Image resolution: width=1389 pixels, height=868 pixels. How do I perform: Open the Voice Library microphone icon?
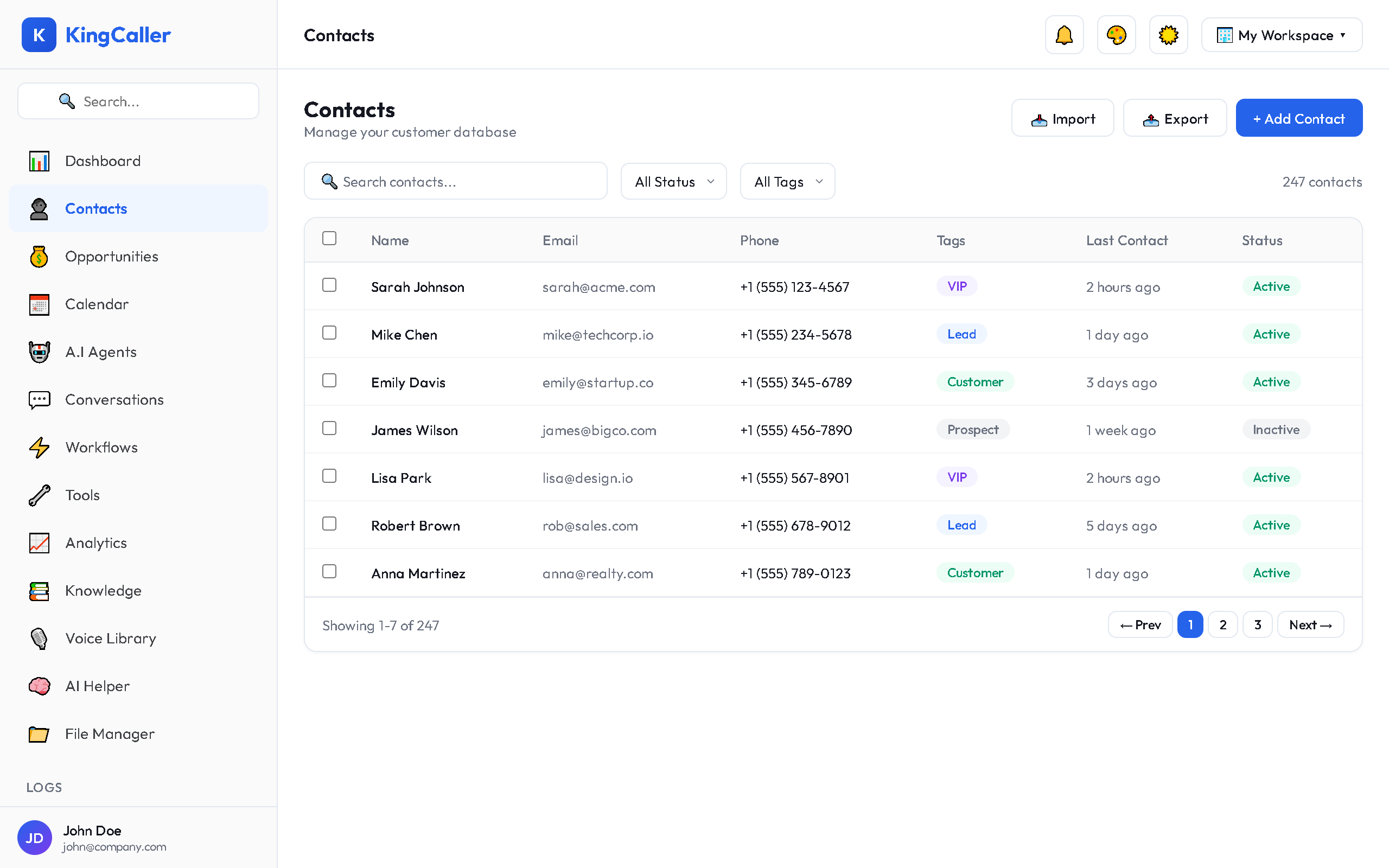39,639
